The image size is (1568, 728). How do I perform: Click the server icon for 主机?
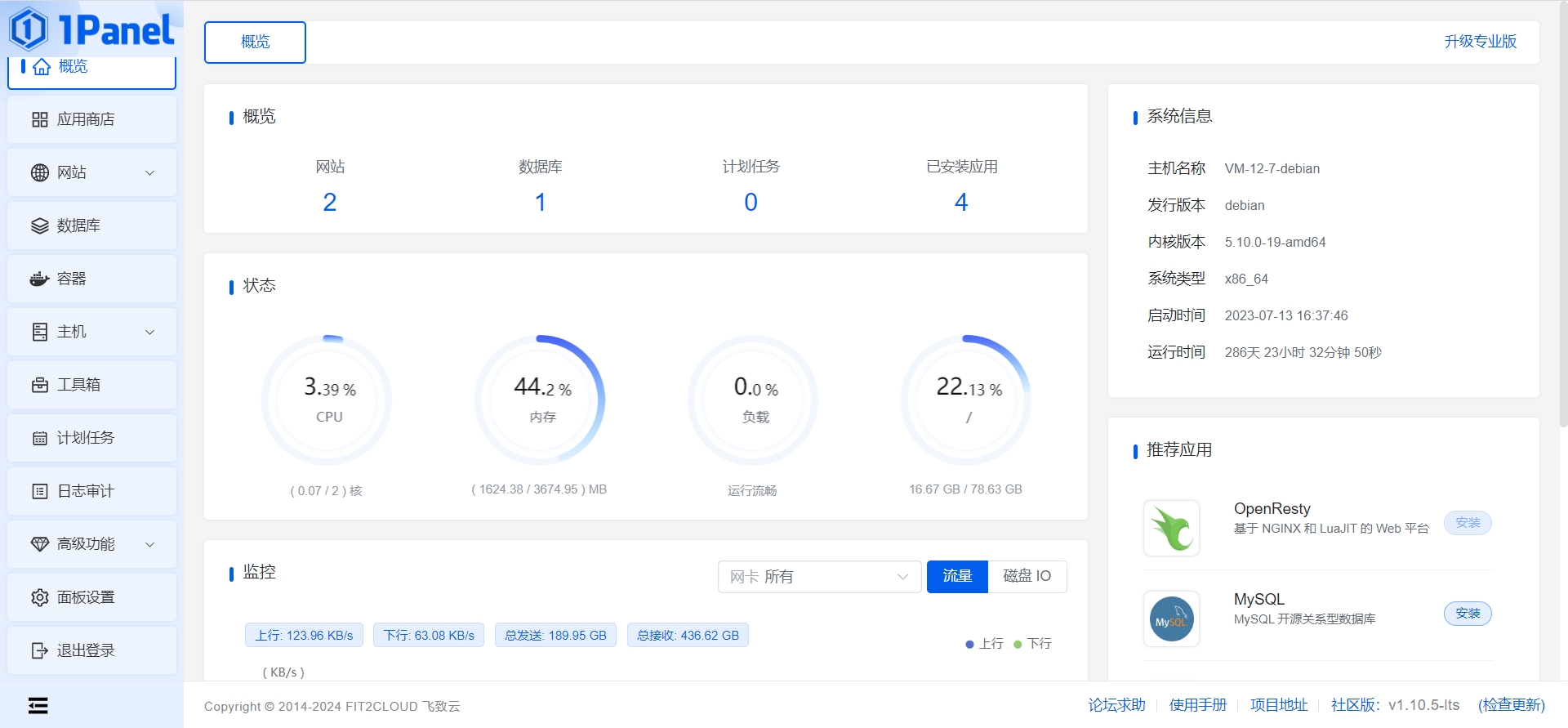coord(40,332)
